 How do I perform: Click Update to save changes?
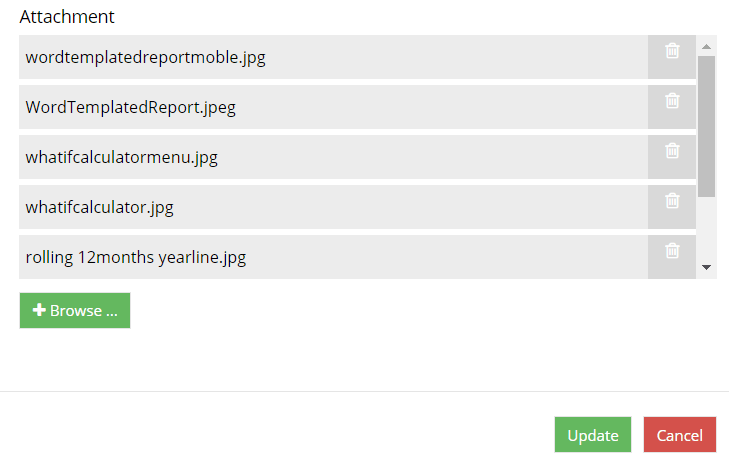[593, 434]
